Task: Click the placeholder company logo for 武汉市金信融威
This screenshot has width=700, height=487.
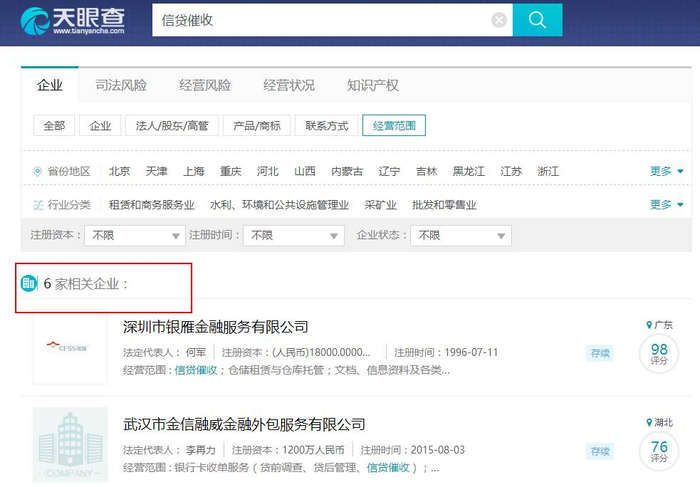Action: coord(70,444)
